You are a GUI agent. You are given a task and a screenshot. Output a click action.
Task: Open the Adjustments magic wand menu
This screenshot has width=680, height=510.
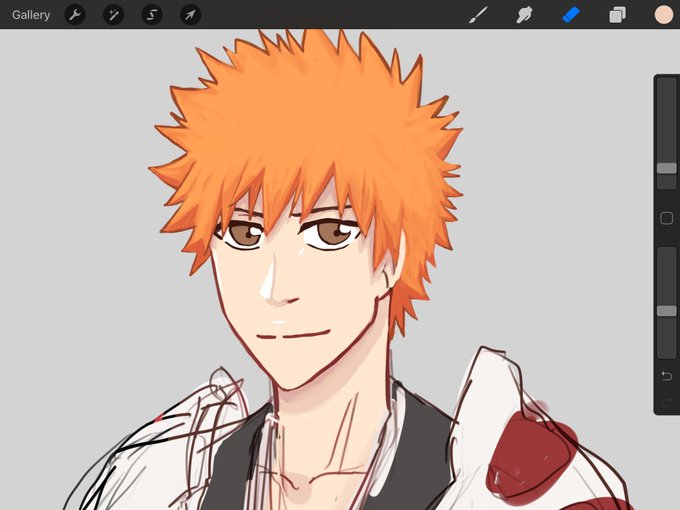(114, 15)
